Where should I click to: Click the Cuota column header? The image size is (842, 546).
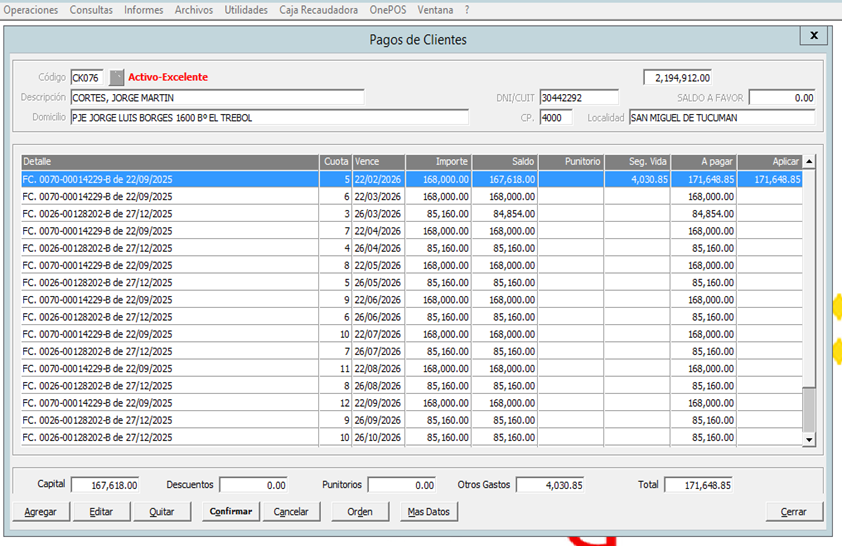pyautogui.click(x=336, y=162)
